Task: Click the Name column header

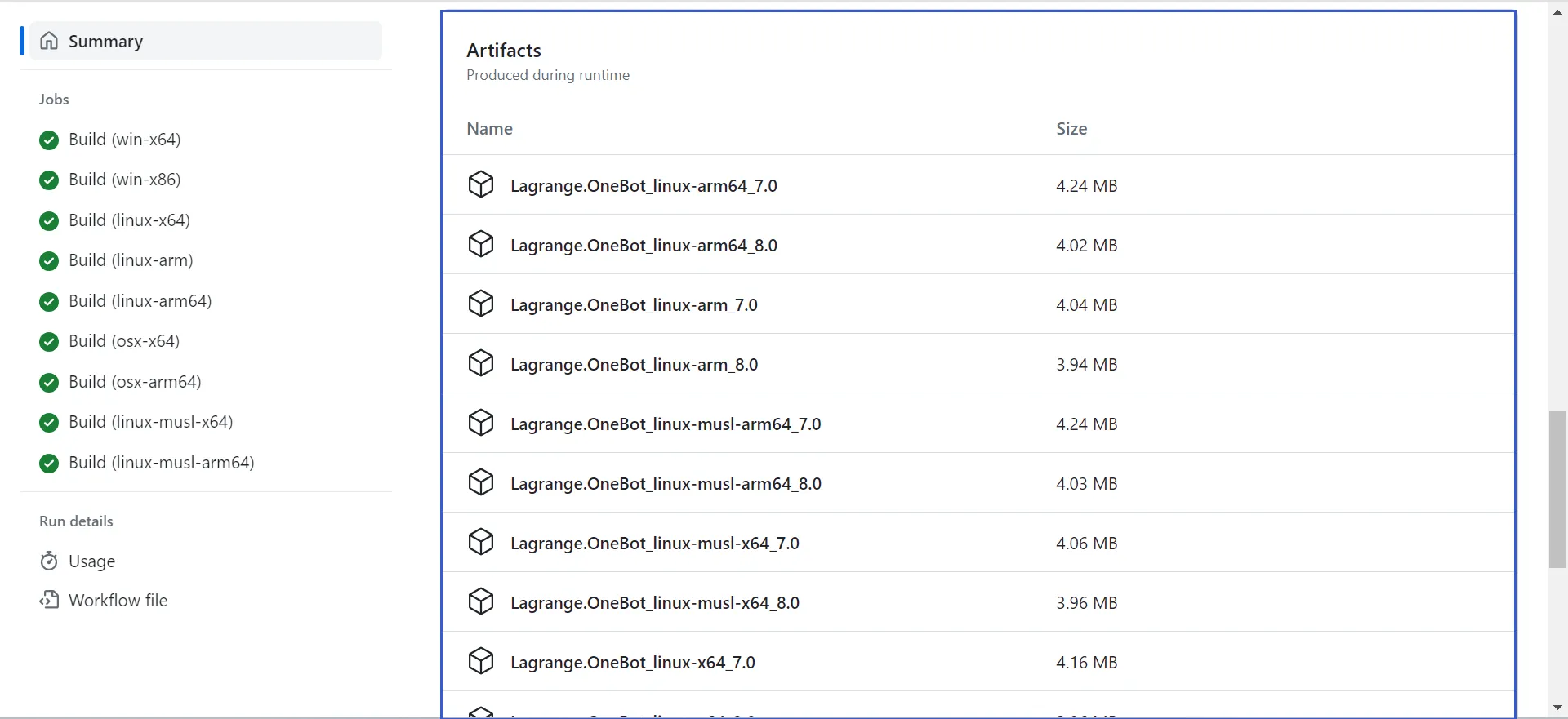Action: [489, 129]
